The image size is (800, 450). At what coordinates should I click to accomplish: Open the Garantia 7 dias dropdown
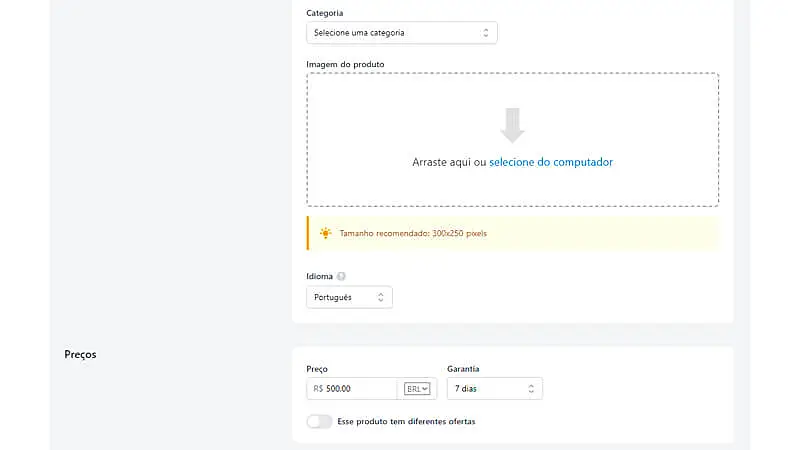pyautogui.click(x=494, y=389)
